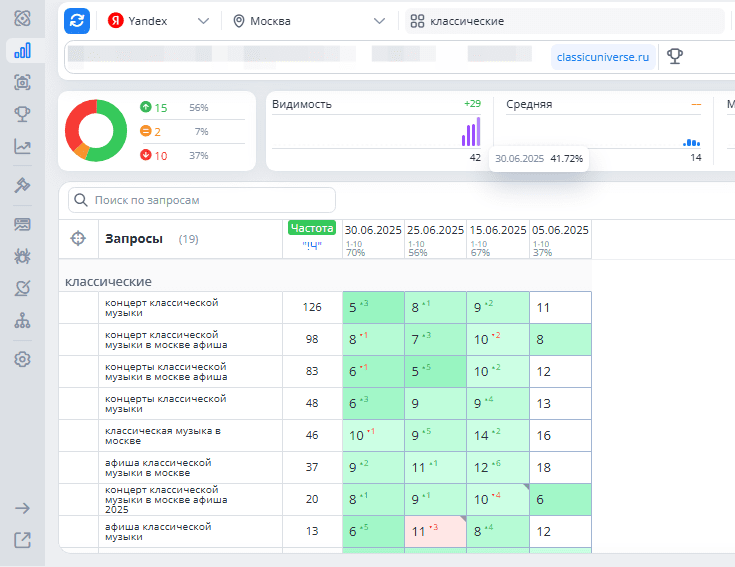
Task: Open the top sidebar logo icon
Action: coord(22,18)
